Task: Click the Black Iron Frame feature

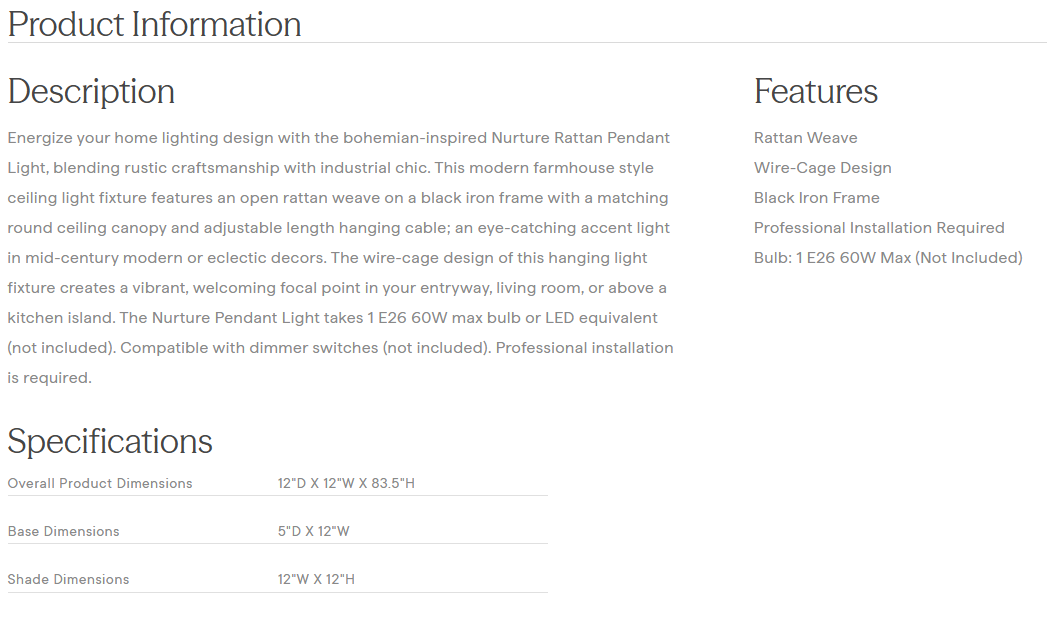Action: tap(816, 198)
